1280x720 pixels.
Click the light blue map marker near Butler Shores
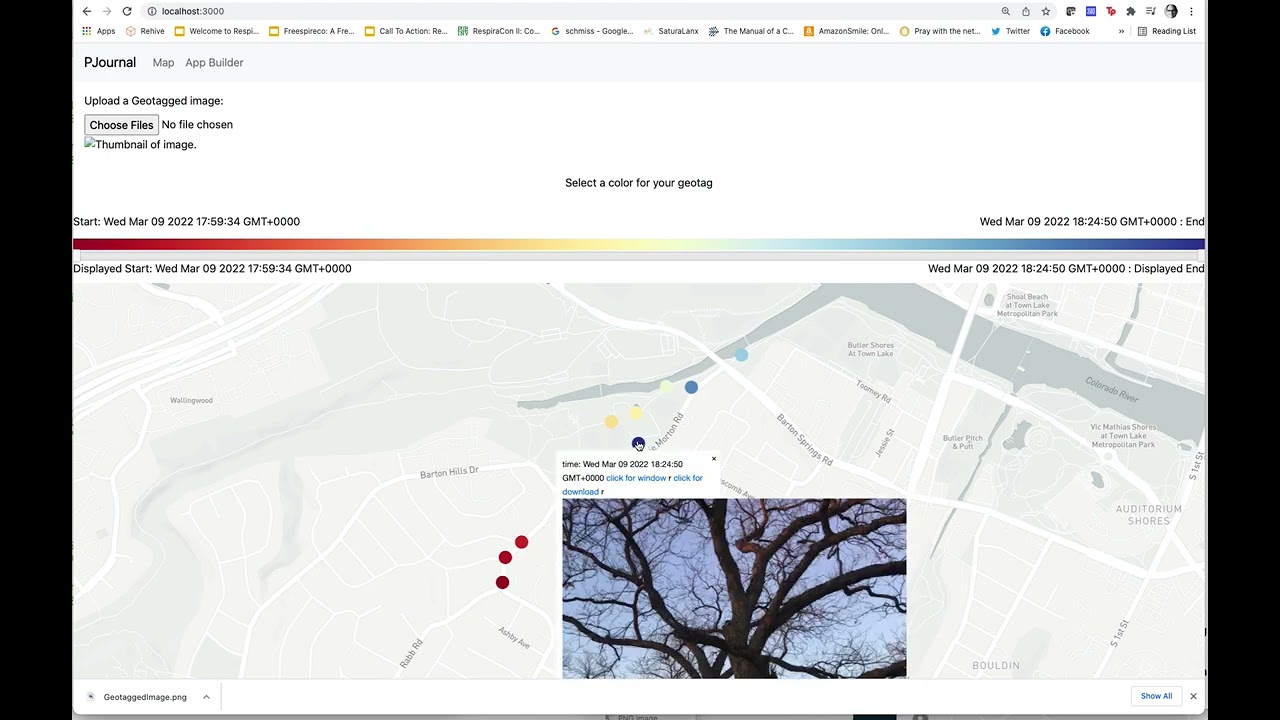[741, 355]
